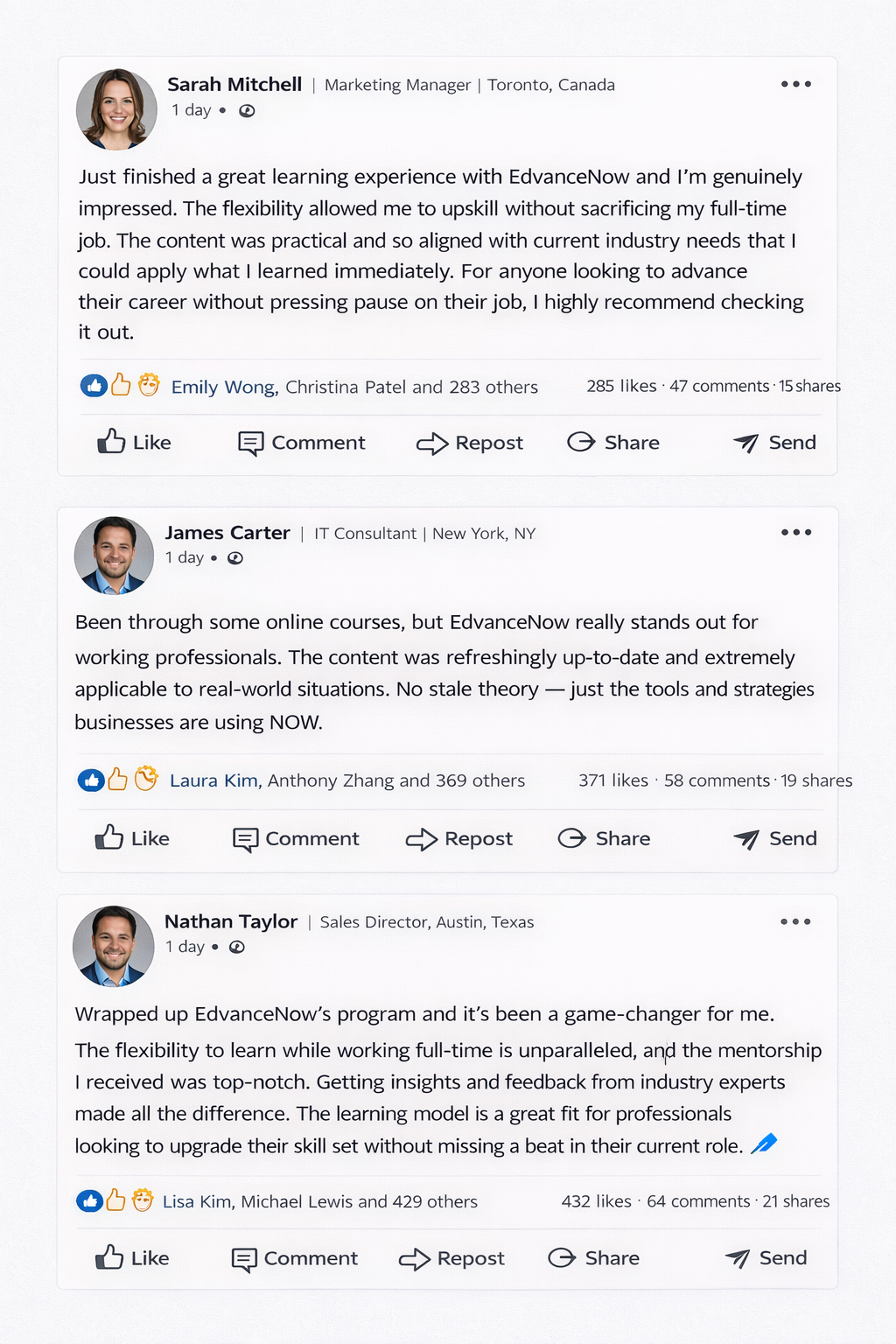Share James Carter's post
Image resolution: width=896 pixels, height=1344 pixels.
605,838
